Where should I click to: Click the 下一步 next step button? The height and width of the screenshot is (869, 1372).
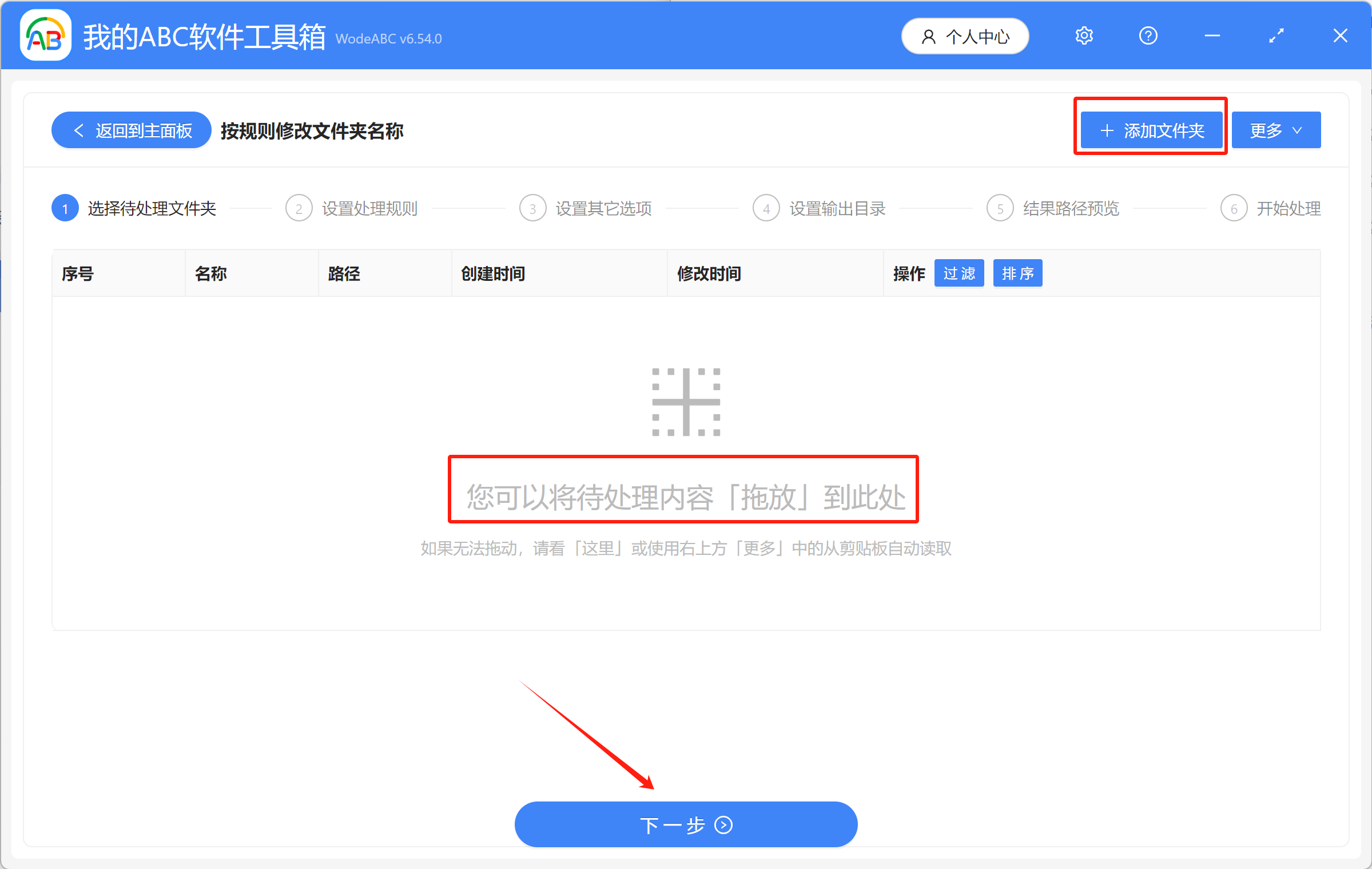(686, 824)
